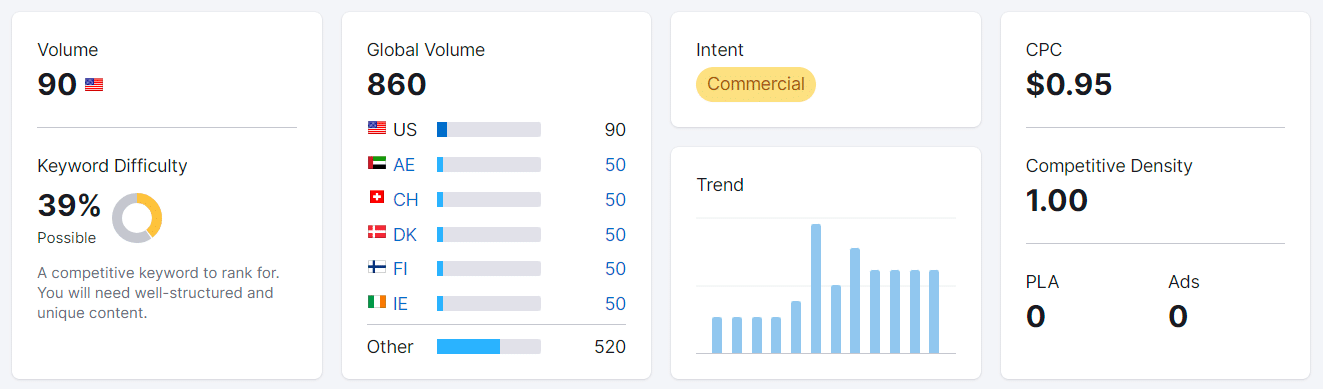This screenshot has height=389, width=1323.
Task: Click the Switzerland flag icon next to CH
Action: [377, 198]
